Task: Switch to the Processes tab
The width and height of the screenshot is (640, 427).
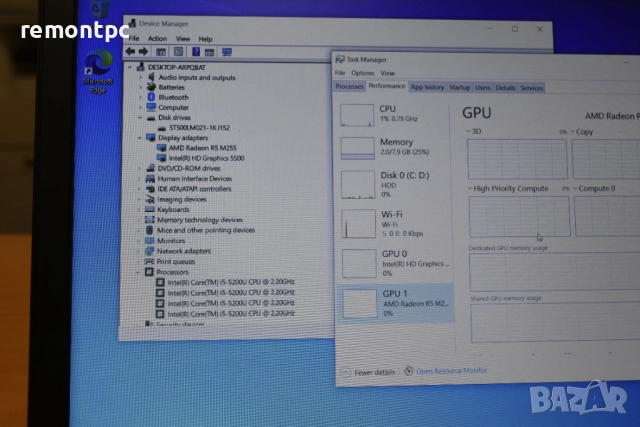Action: (x=349, y=87)
